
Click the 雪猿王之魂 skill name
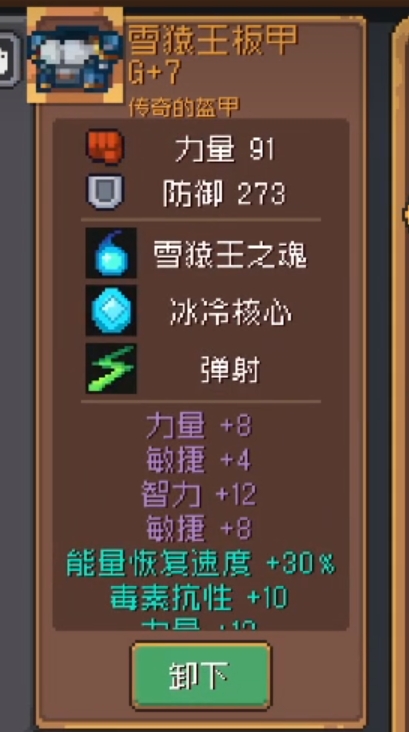pyautogui.click(x=231, y=255)
